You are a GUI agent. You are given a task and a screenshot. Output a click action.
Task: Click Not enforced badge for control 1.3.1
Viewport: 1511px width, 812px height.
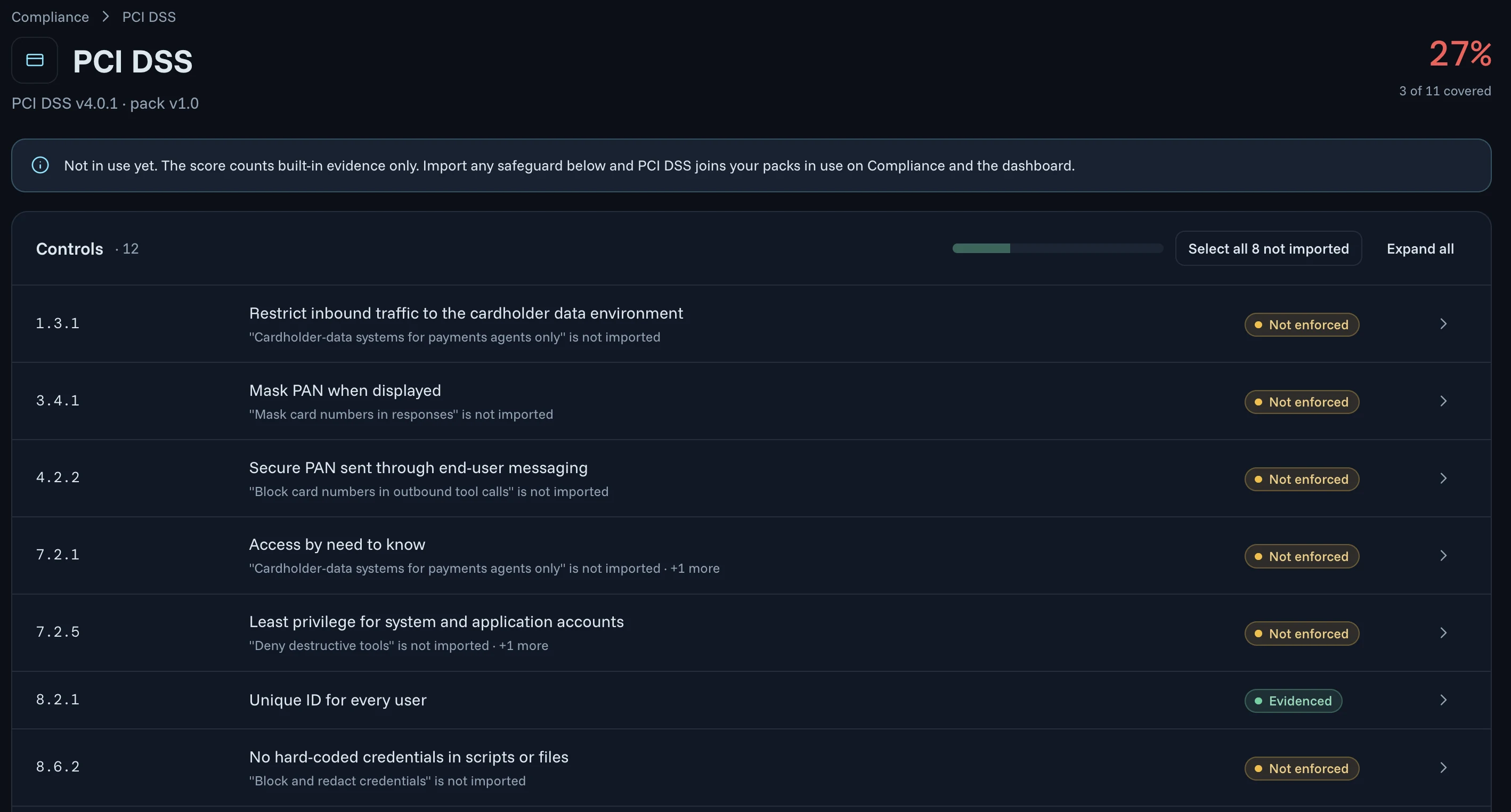click(x=1302, y=324)
